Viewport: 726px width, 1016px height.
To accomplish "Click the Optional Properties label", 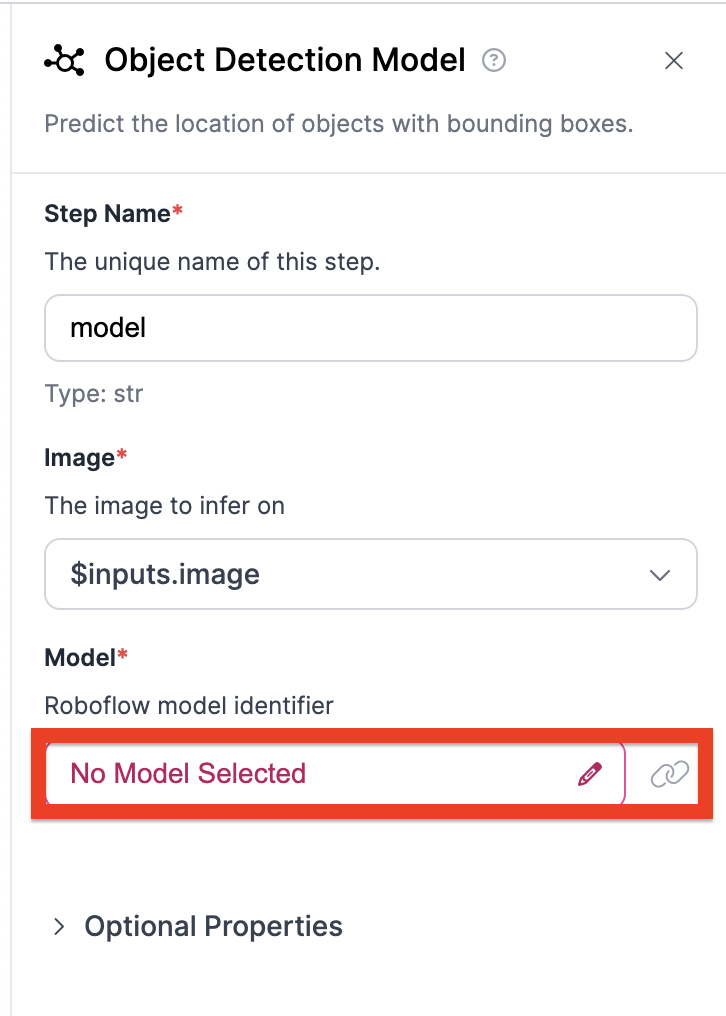I will pyautogui.click(x=213, y=927).
